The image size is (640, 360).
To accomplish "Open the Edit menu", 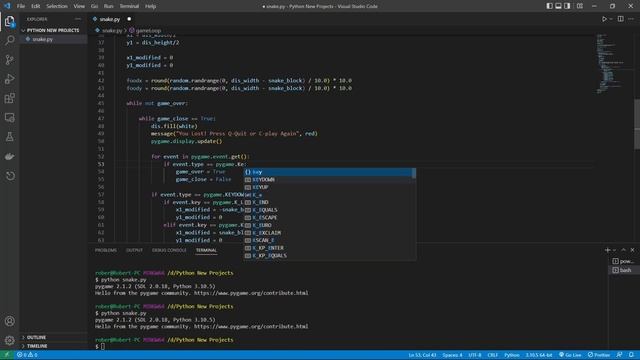I will tap(36, 6).
